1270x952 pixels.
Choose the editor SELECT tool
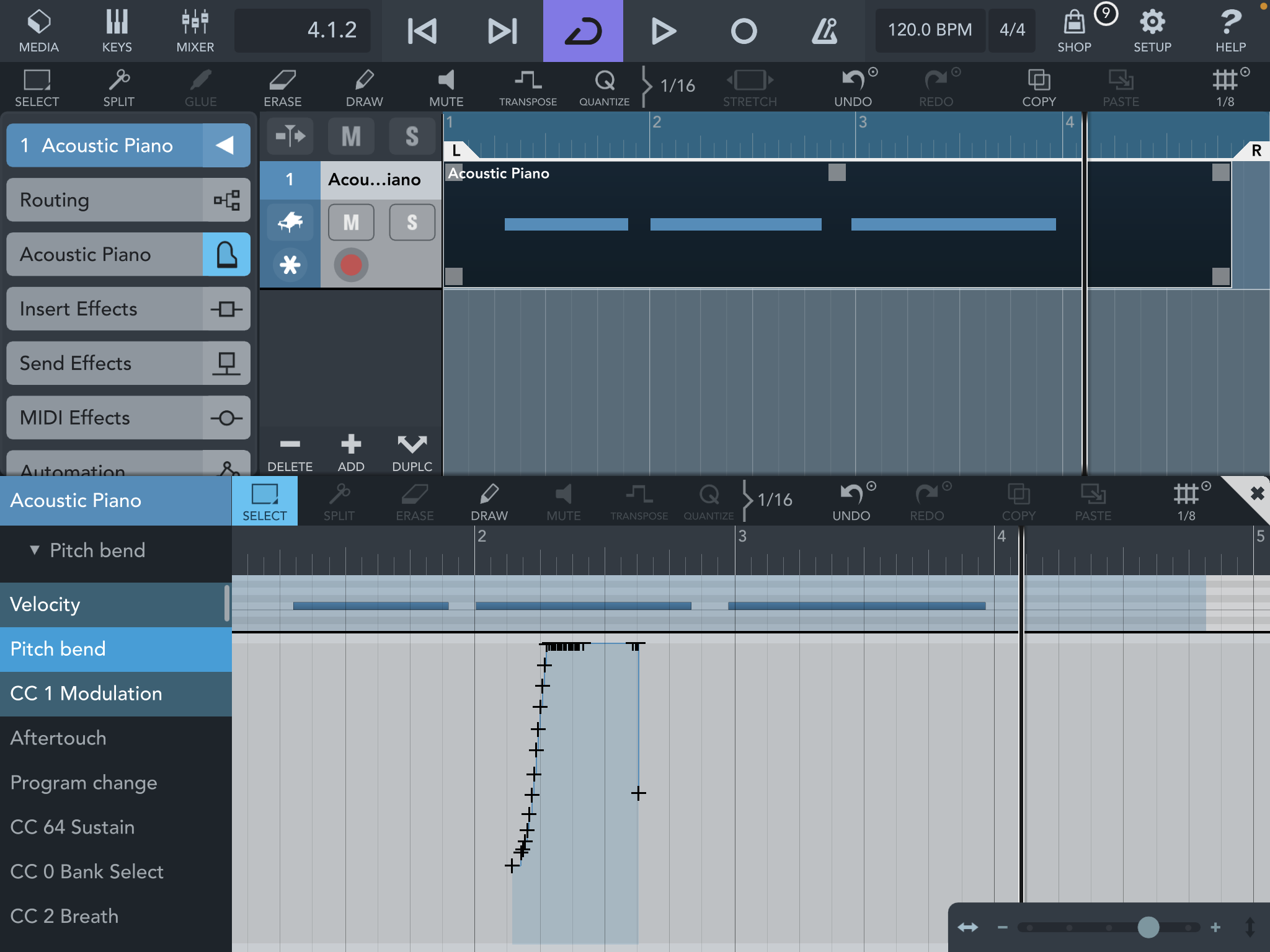pyautogui.click(x=265, y=501)
